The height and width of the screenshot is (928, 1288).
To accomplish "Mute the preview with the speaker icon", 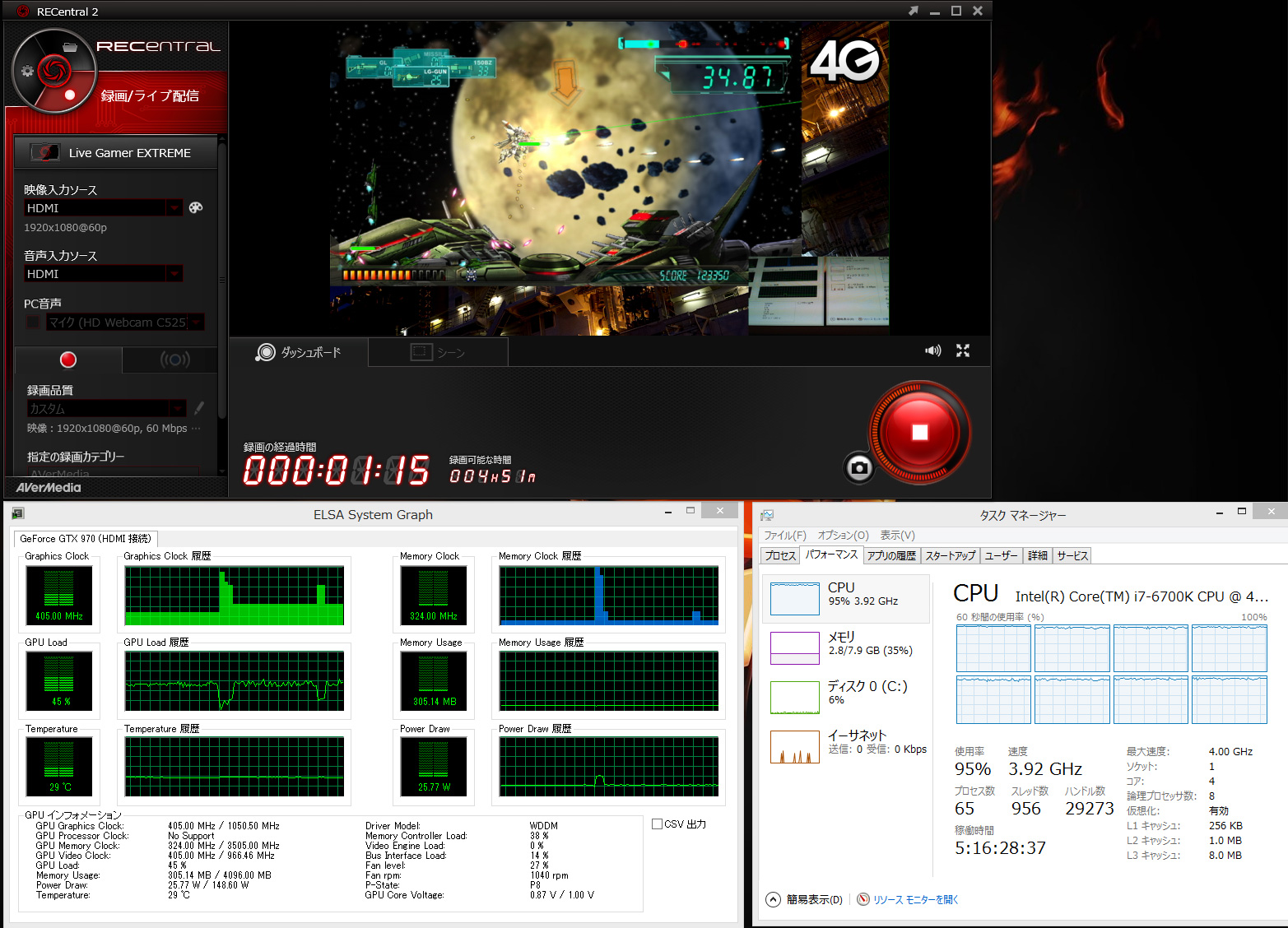I will (932, 350).
